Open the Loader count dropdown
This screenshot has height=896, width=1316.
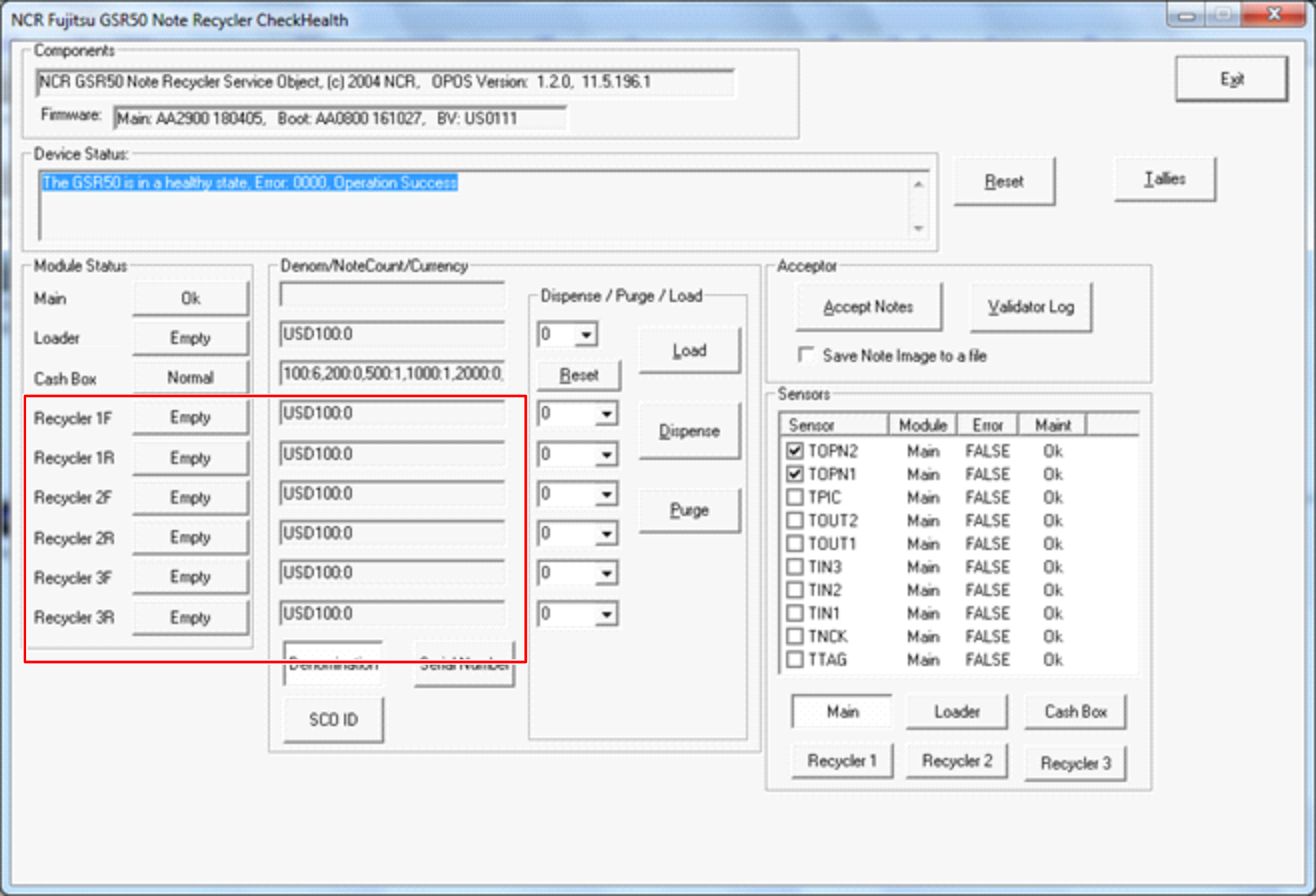586,335
